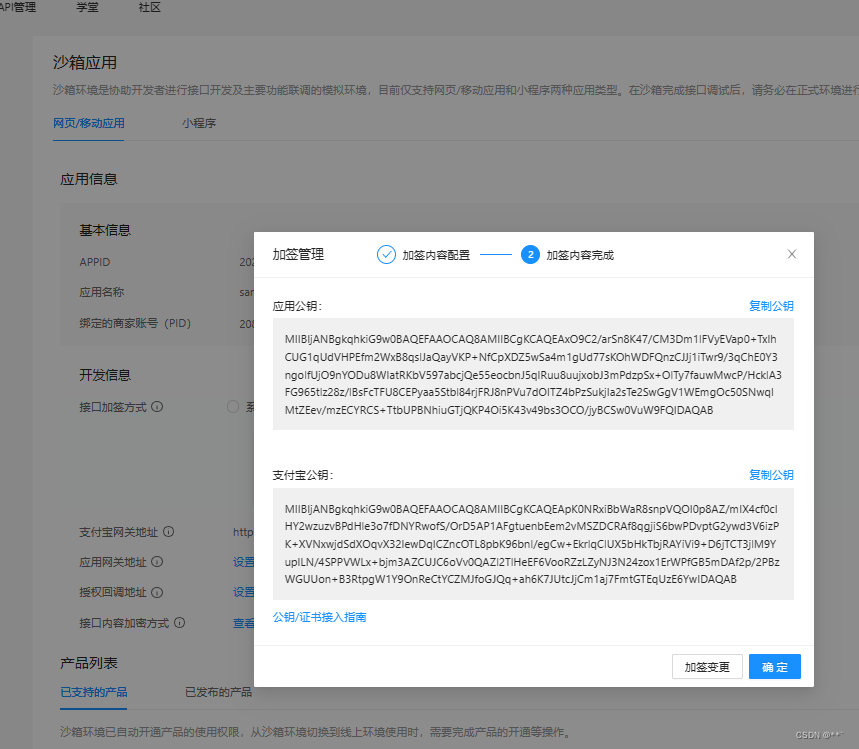This screenshot has width=859, height=749.
Task: Open the 公钥/证书接入指南 guide
Action: click(x=318, y=617)
